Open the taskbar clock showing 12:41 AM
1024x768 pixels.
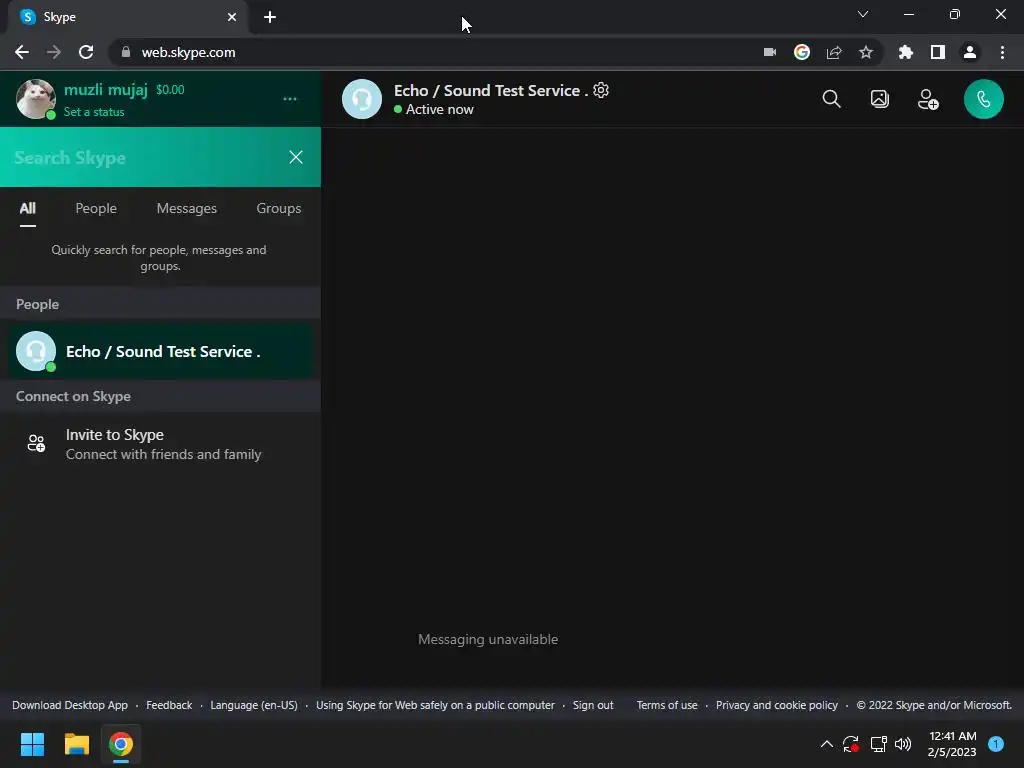[952, 744]
